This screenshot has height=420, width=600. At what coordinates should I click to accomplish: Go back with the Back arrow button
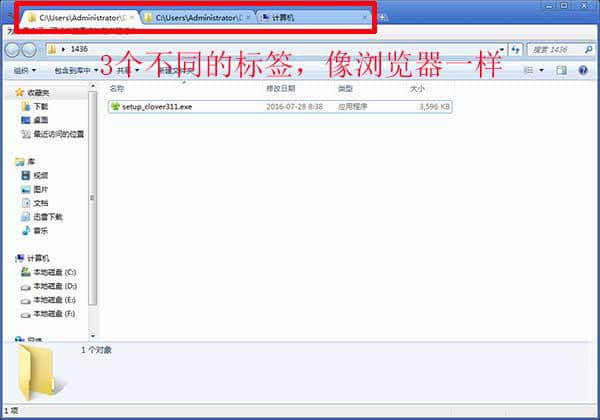13,50
